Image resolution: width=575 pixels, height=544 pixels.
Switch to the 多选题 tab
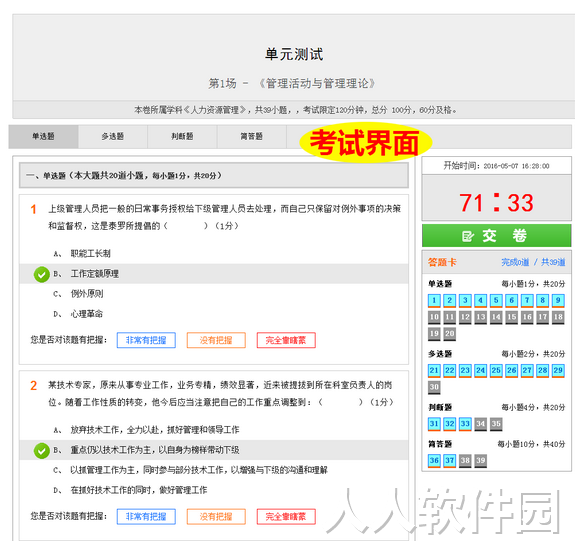pyautogui.click(x=113, y=136)
